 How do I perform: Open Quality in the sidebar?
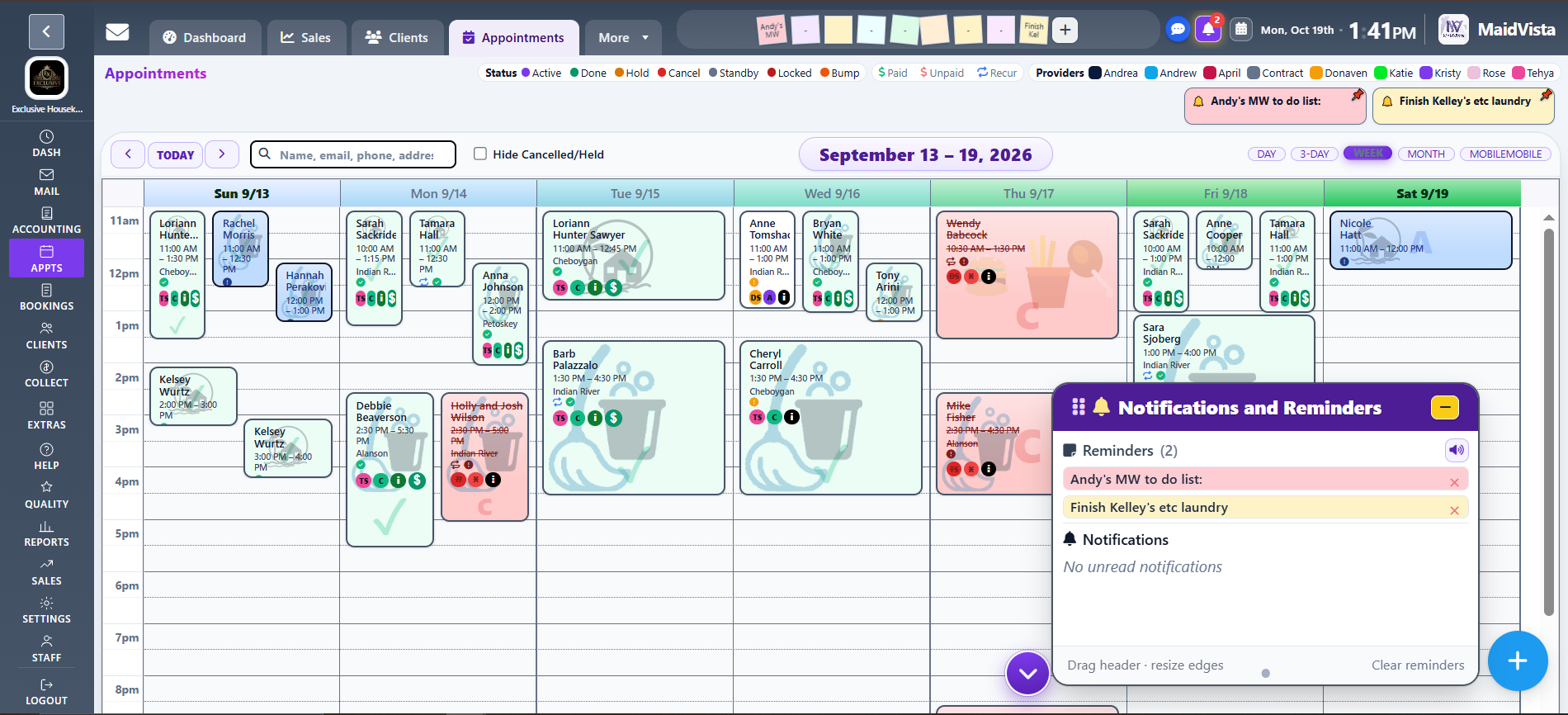(46, 495)
